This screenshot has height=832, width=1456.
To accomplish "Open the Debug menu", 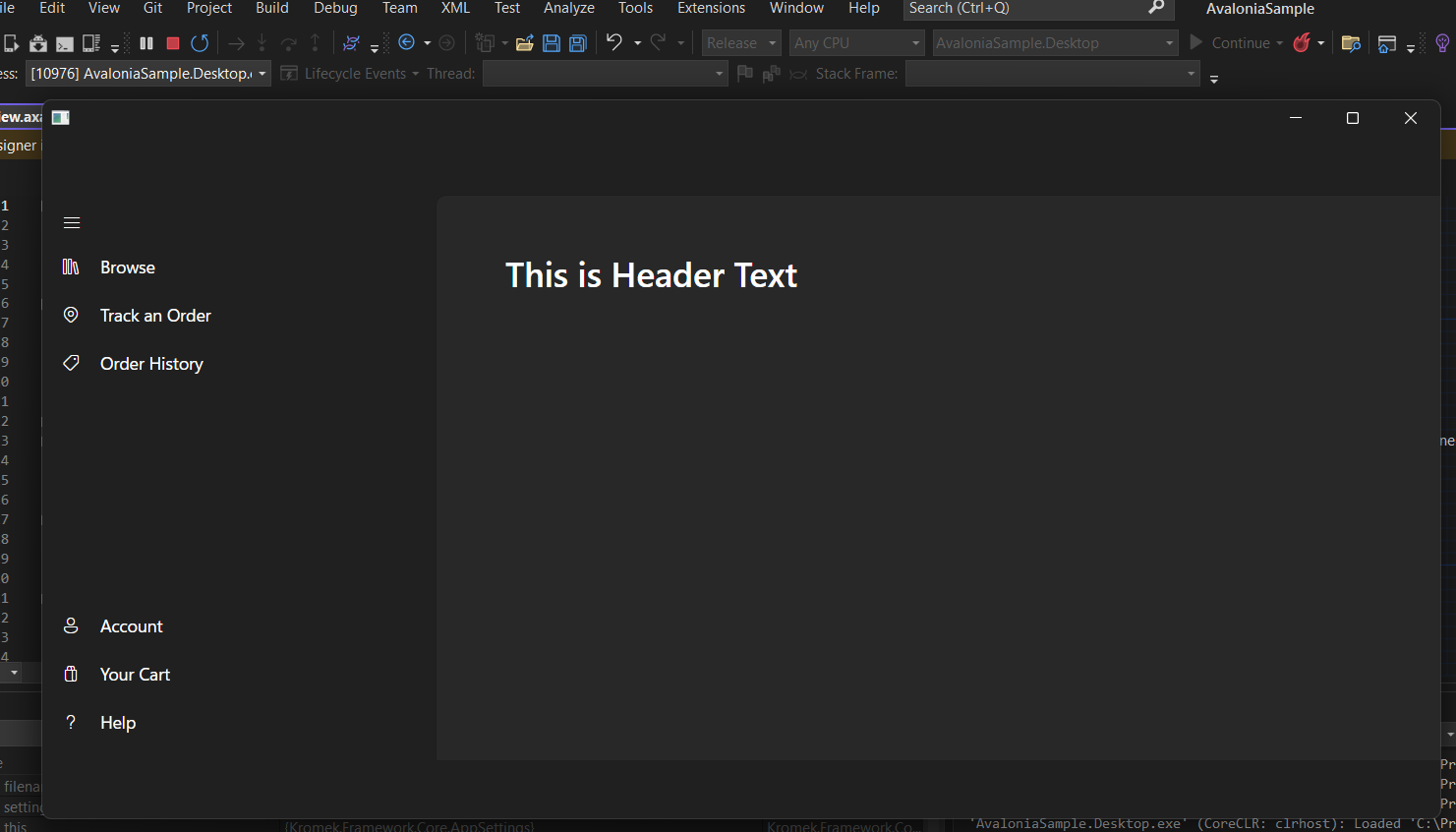I will (335, 8).
